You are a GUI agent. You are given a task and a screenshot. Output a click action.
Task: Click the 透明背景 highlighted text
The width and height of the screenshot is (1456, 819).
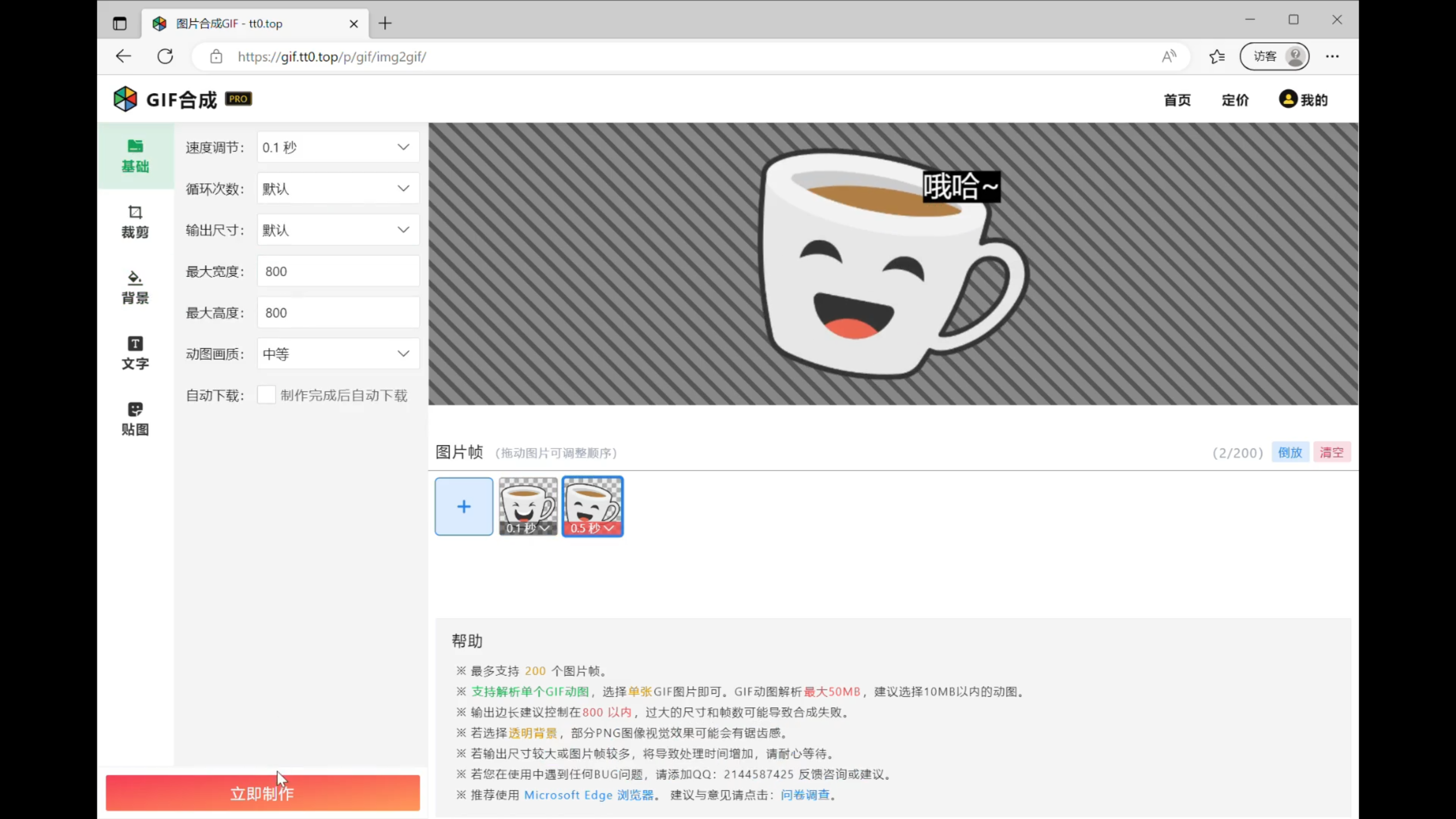click(532, 733)
